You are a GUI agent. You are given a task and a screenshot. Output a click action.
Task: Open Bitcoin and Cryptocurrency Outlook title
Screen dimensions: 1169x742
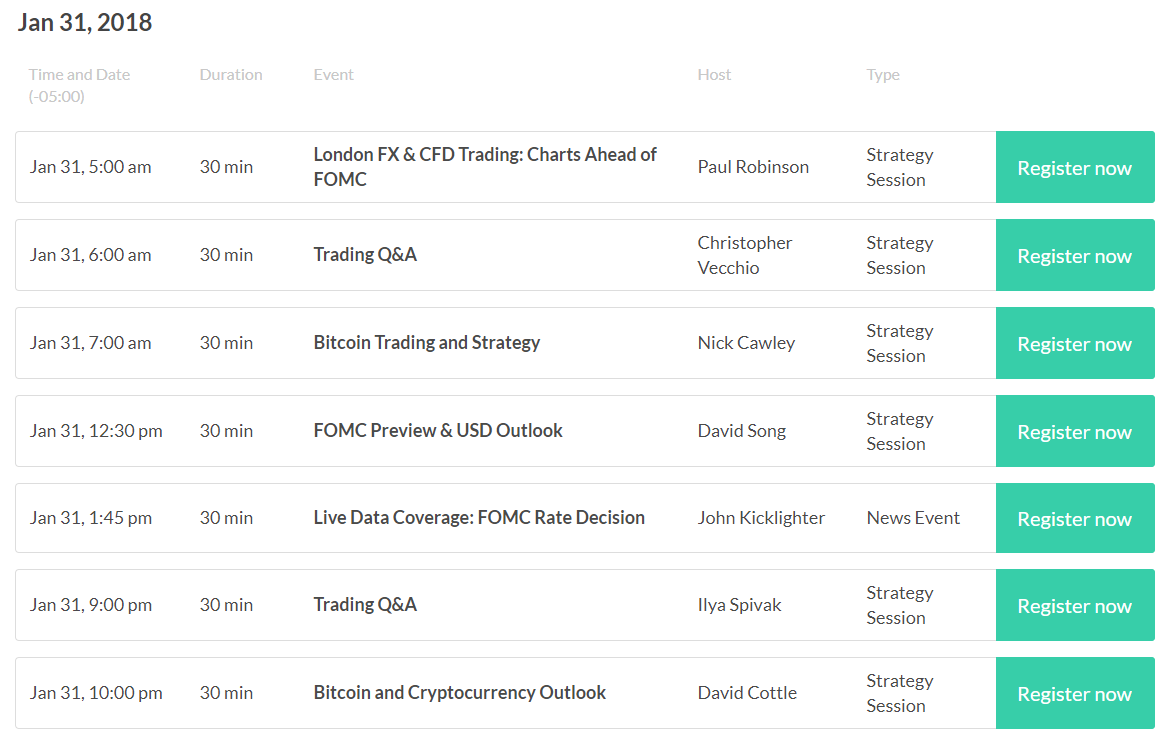click(459, 693)
